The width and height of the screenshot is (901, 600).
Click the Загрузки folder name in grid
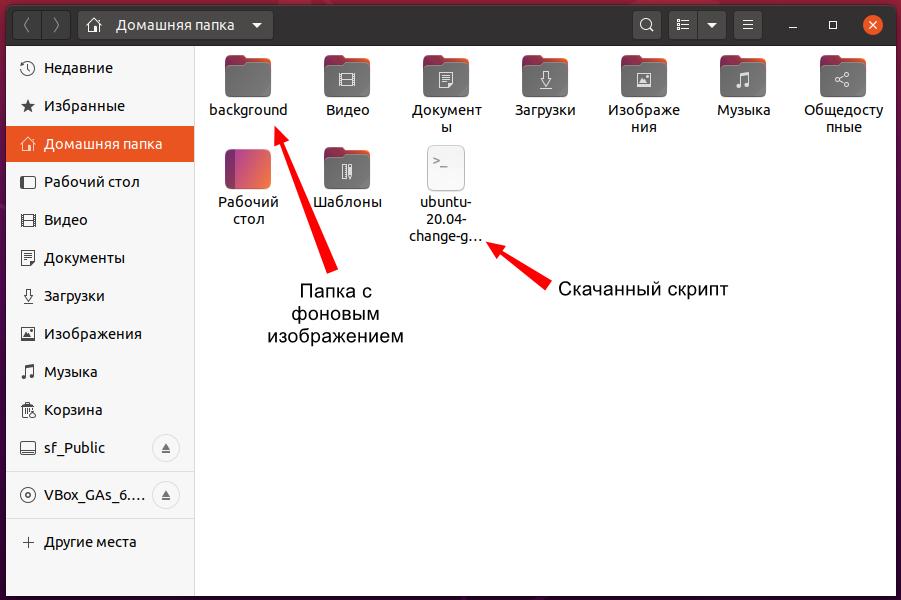pyautogui.click(x=545, y=110)
